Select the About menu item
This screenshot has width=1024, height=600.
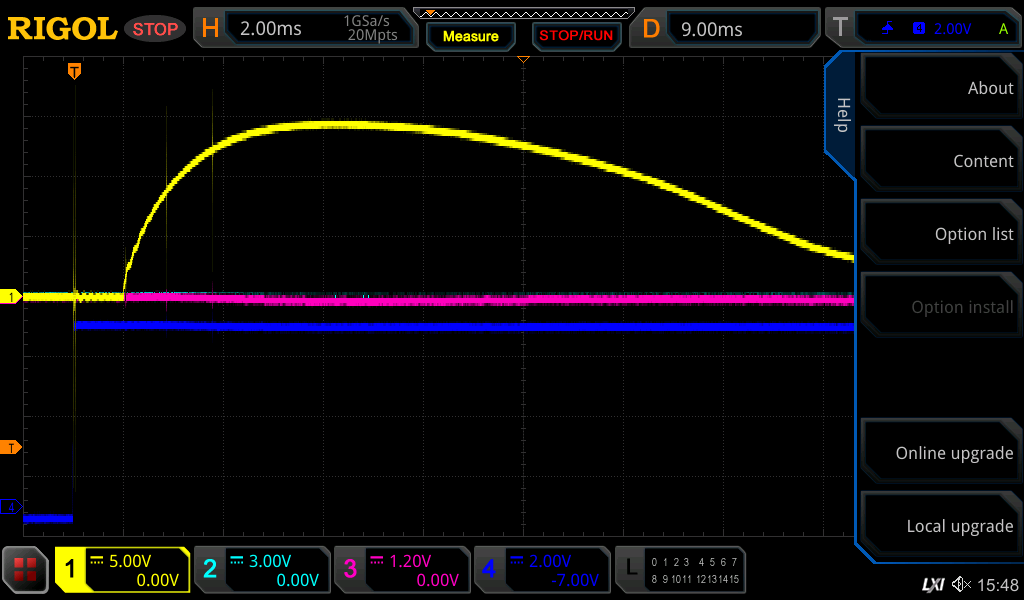(x=940, y=88)
